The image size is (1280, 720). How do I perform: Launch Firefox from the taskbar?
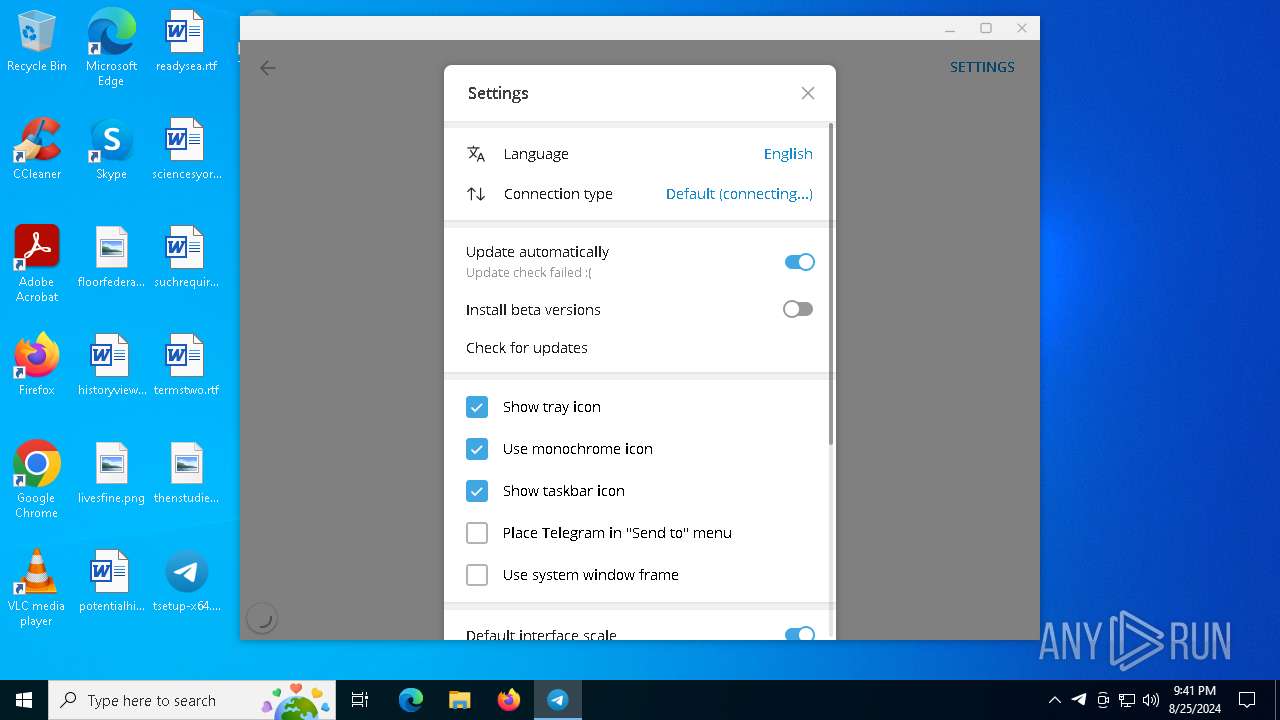(x=509, y=700)
